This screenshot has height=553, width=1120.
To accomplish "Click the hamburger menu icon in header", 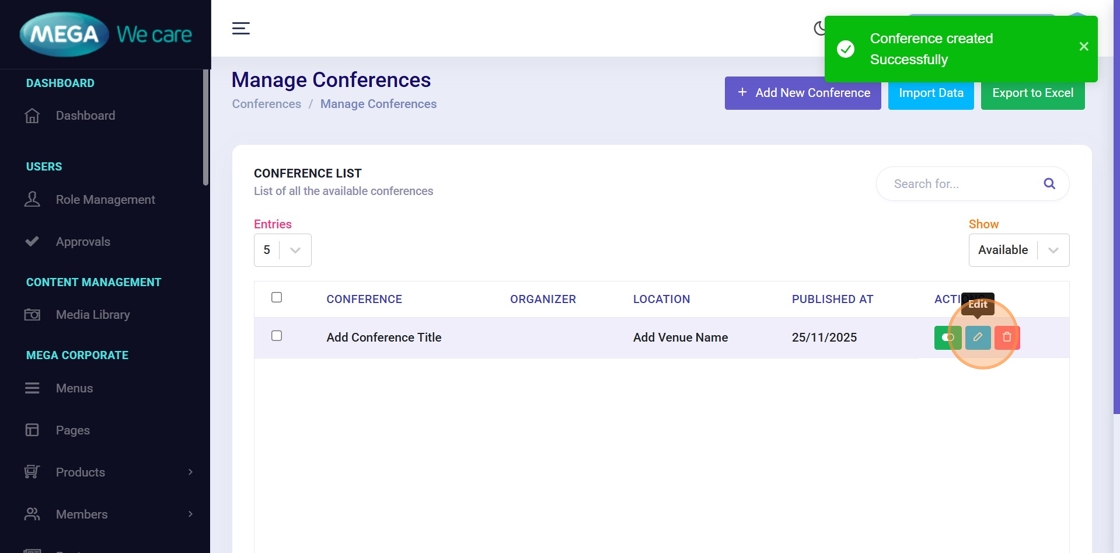I will click(x=241, y=28).
